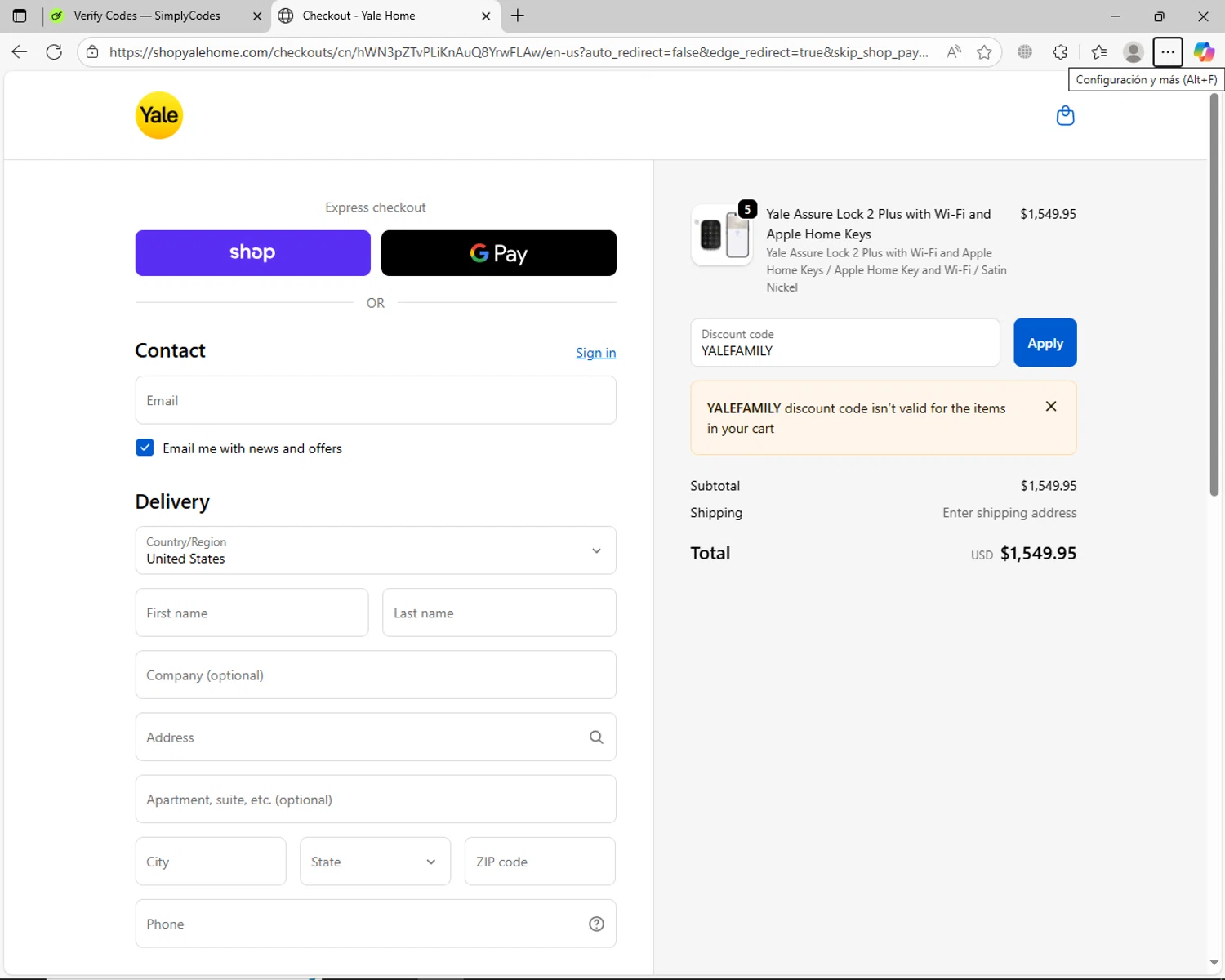
Task: Focus the Company (optional) field
Action: [x=376, y=675]
